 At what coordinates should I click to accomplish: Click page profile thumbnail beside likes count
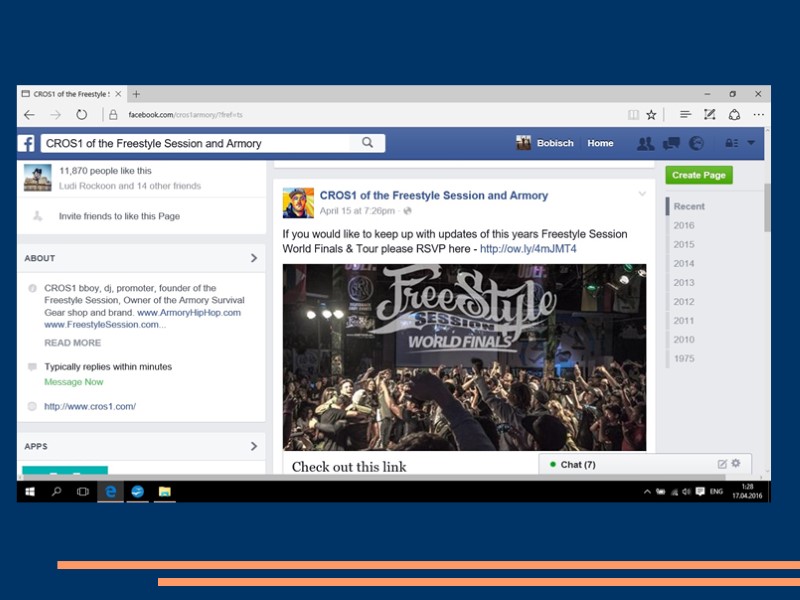point(38,178)
